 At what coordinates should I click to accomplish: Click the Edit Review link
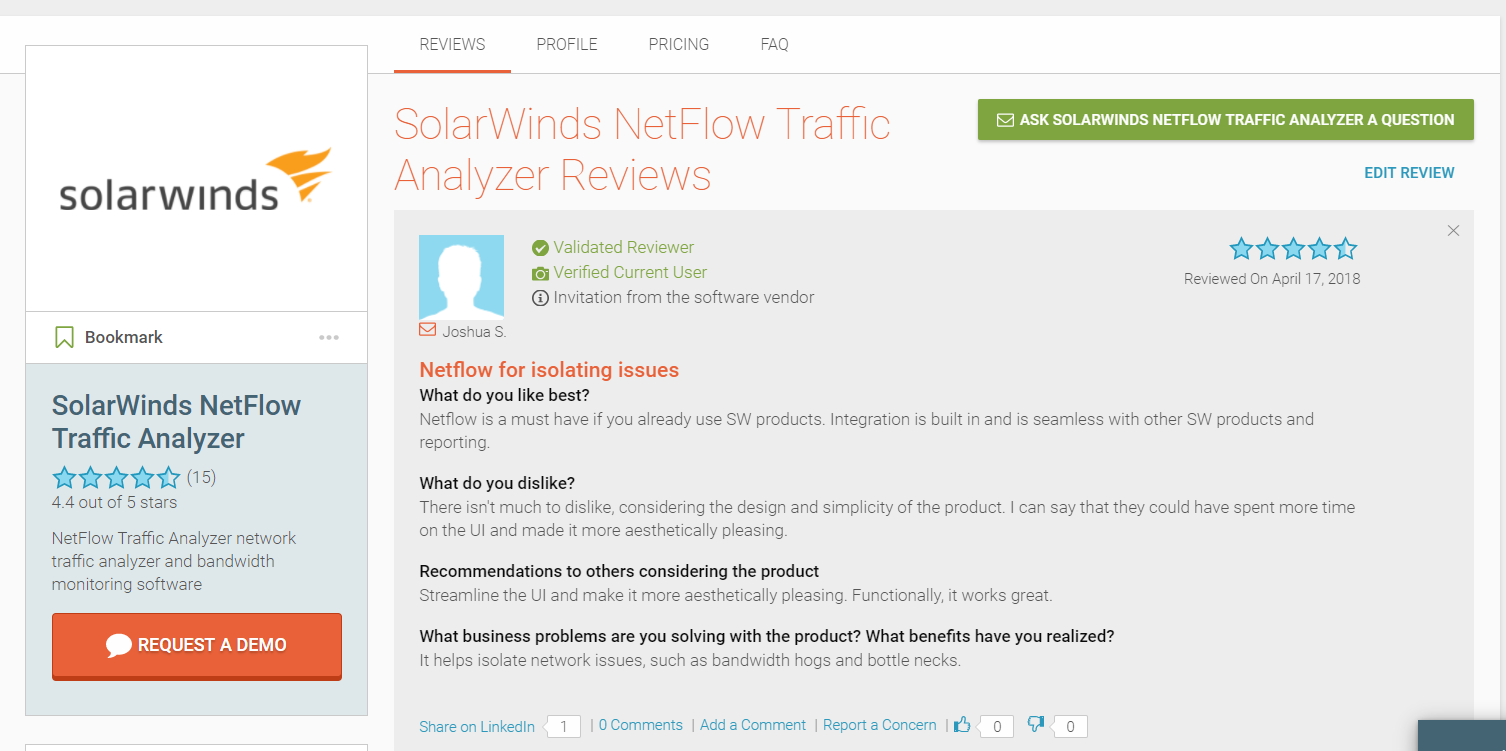coord(1409,173)
